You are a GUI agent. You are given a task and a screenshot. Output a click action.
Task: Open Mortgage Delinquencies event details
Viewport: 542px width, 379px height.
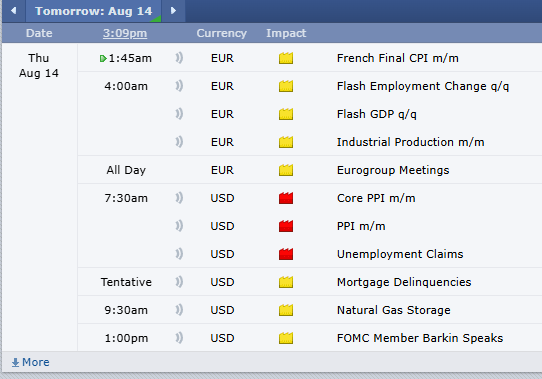(x=404, y=282)
